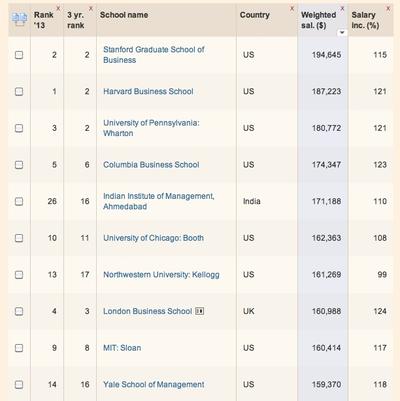The height and width of the screenshot is (401, 400).
Task: Sort by the 3 yr. rank header
Action: click(76, 20)
